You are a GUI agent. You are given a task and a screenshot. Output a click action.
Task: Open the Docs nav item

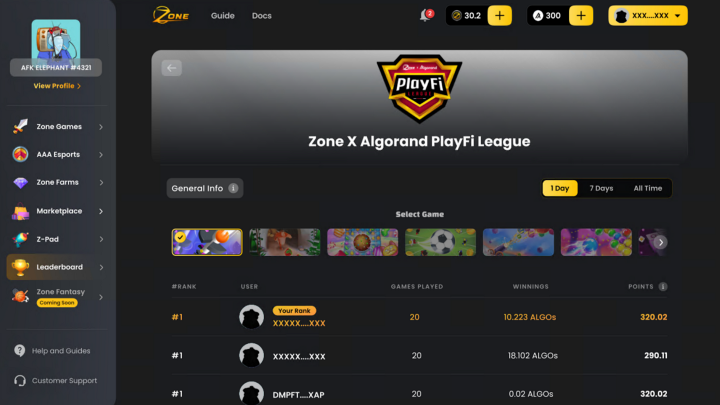(x=262, y=16)
